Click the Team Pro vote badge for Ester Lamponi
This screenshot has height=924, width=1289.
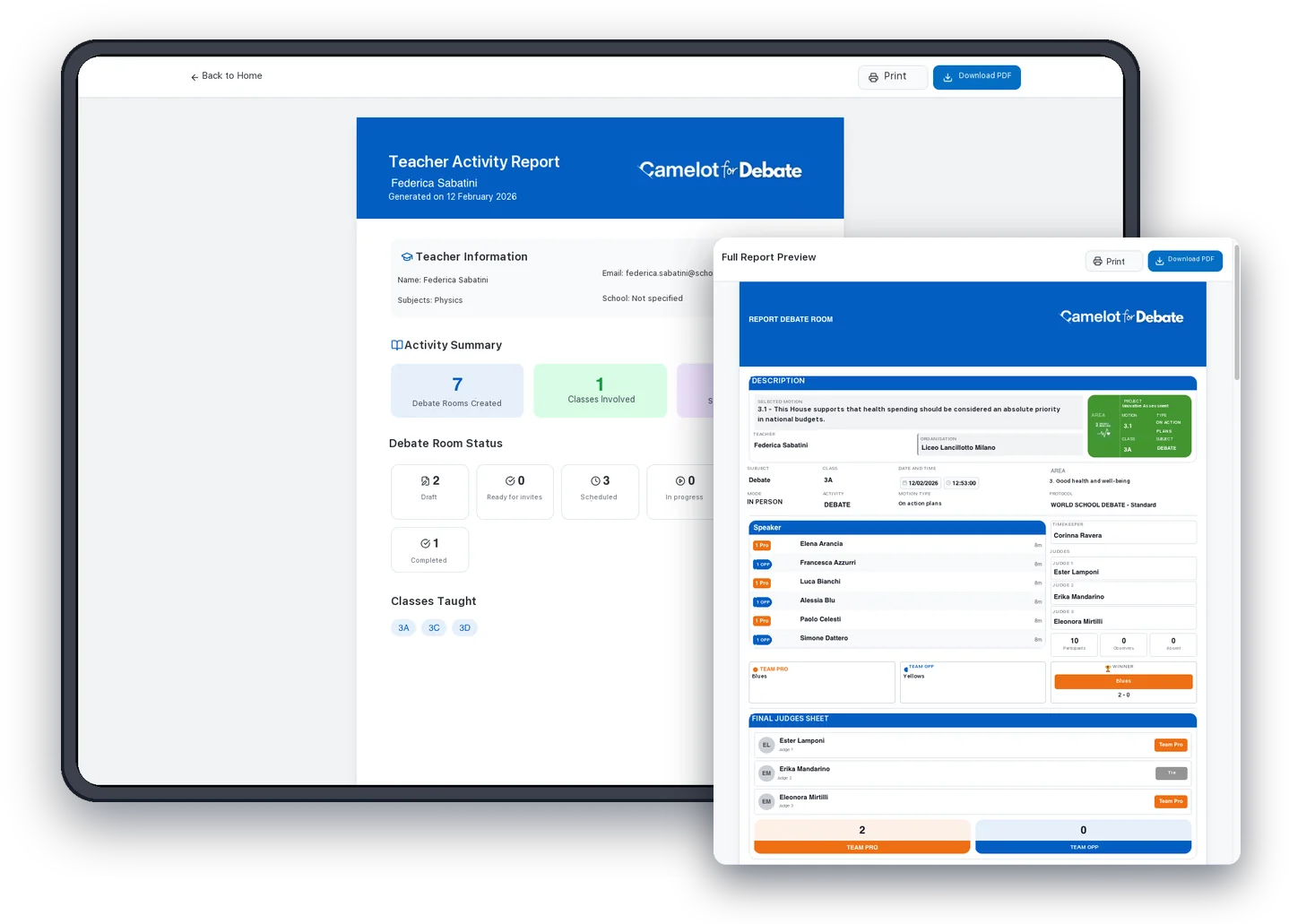point(1171,745)
